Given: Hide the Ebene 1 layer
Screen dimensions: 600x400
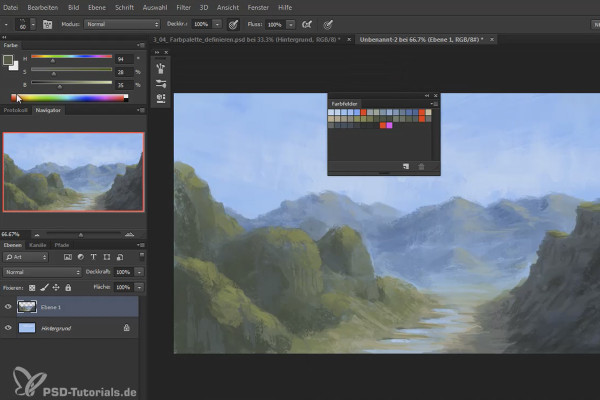Looking at the screenshot, I should pos(8,307).
